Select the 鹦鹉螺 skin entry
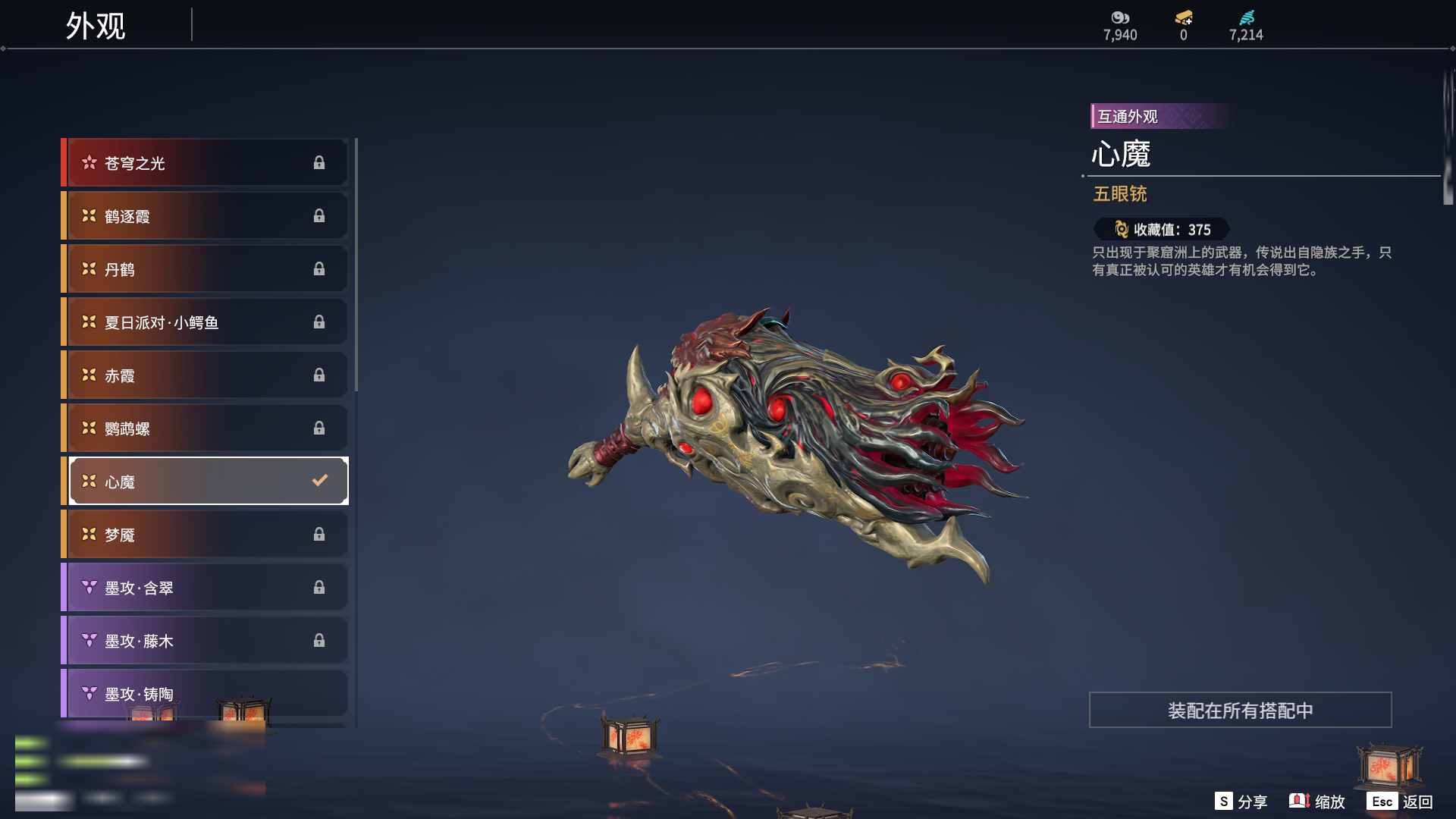Image resolution: width=1456 pixels, height=819 pixels. (x=205, y=428)
